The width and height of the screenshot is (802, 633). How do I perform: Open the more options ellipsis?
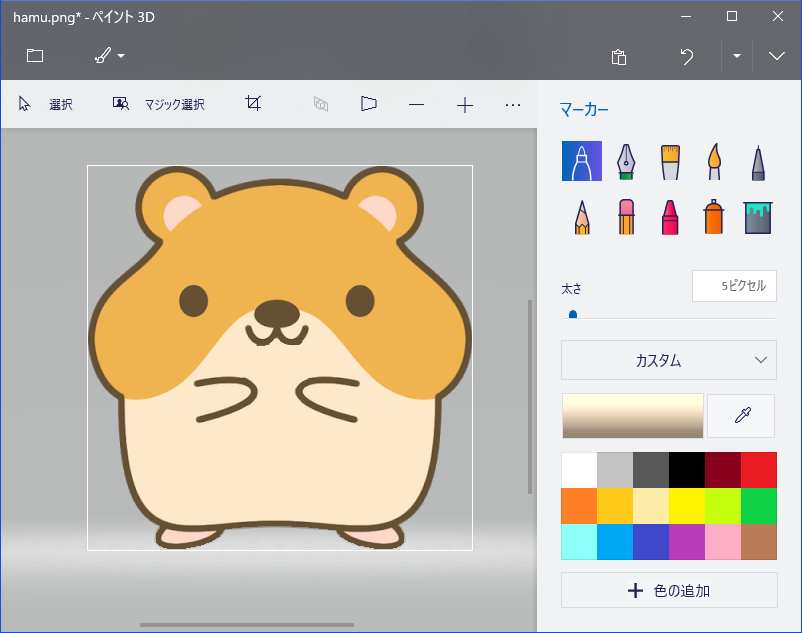(513, 105)
